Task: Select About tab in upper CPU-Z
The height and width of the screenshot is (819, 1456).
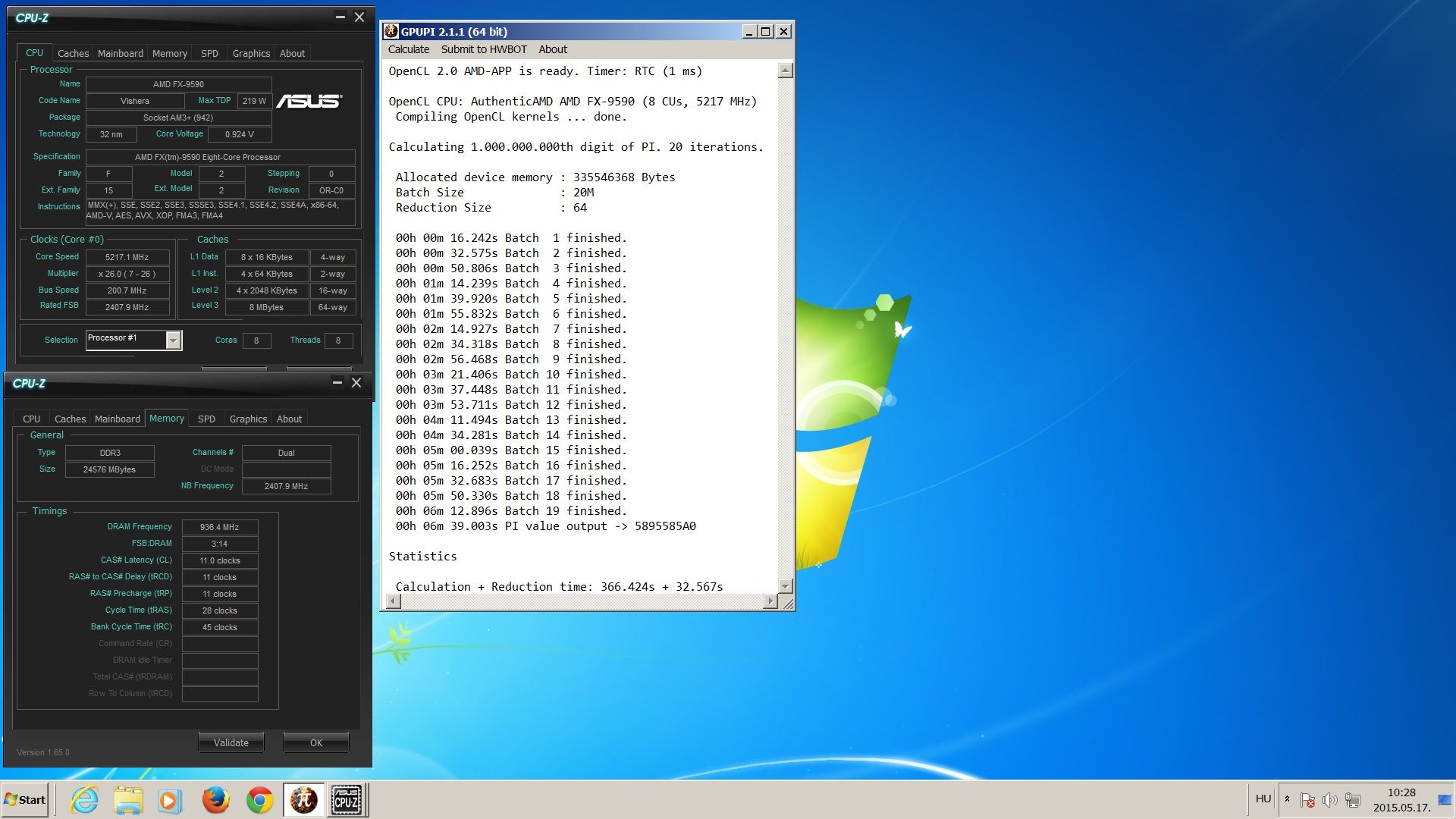Action: tap(292, 53)
